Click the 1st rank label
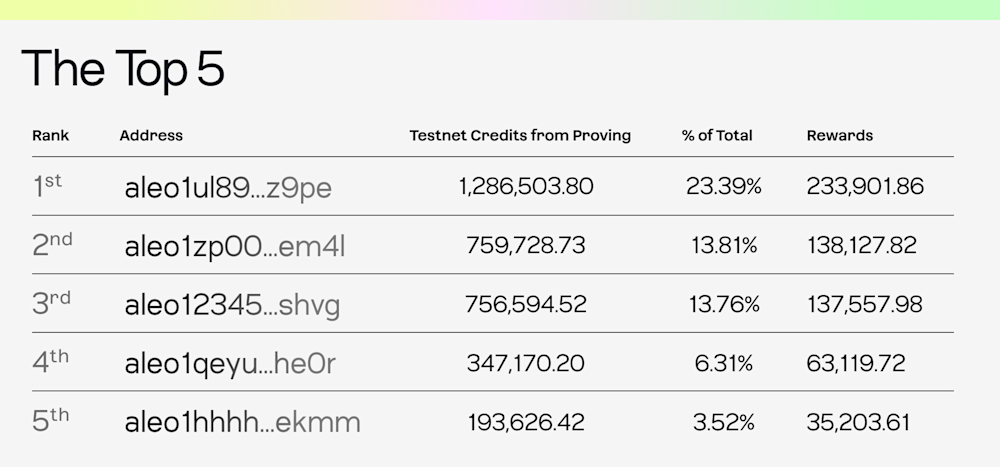Image resolution: width=1000 pixels, height=467 pixels. click(x=48, y=186)
